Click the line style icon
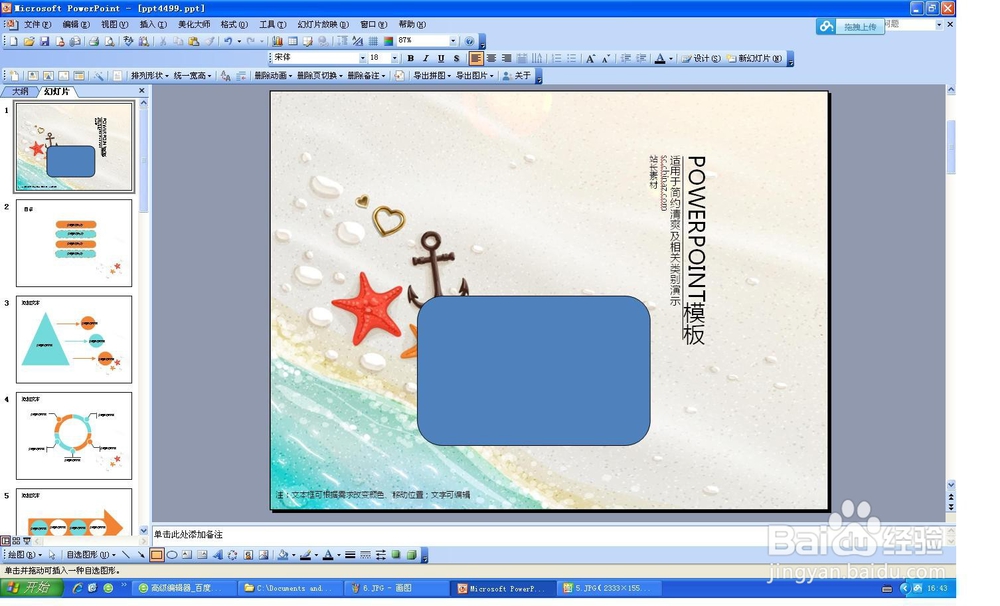This screenshot has width=1000, height=606. [350, 555]
